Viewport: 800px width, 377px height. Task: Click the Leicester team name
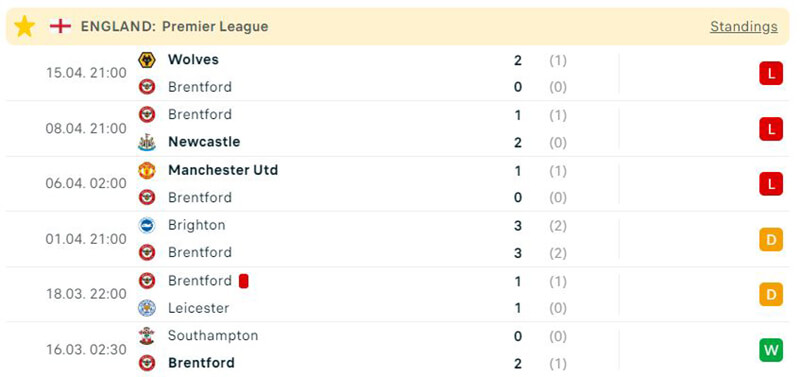[198, 308]
